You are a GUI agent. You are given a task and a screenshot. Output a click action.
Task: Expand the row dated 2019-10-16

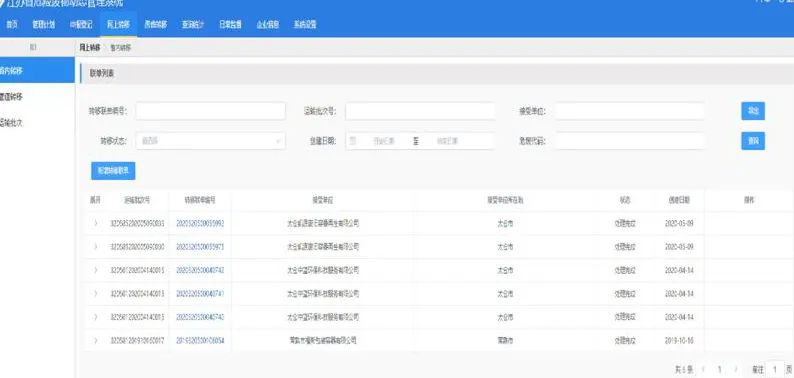[x=95, y=341]
